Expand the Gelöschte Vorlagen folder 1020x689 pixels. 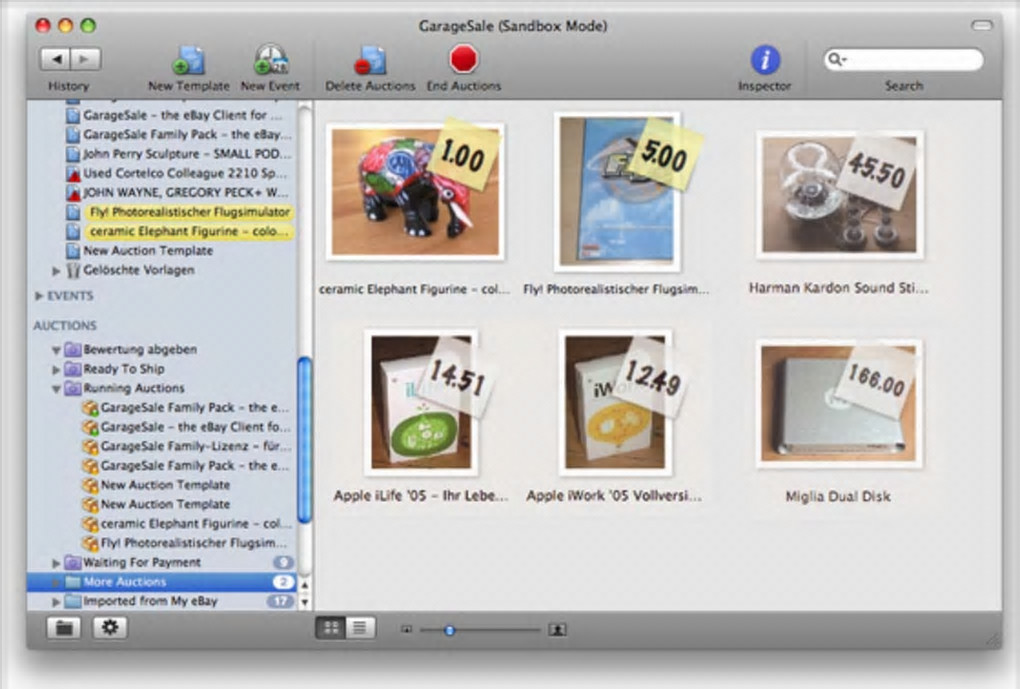(x=56, y=271)
